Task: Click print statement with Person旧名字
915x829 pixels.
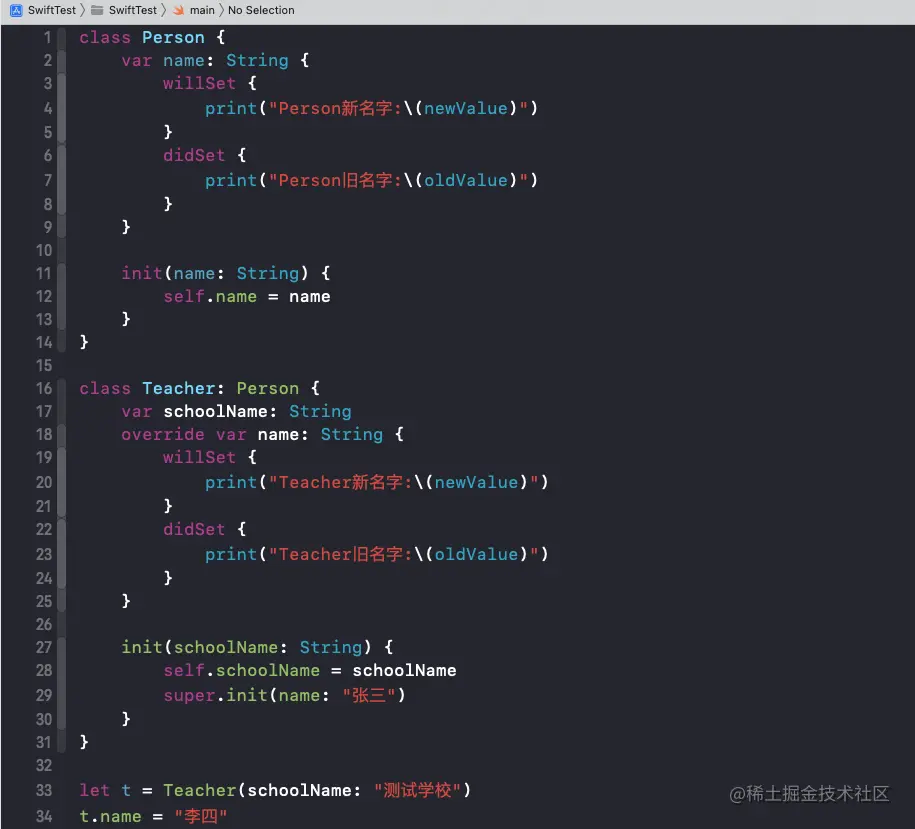Action: click(x=371, y=180)
